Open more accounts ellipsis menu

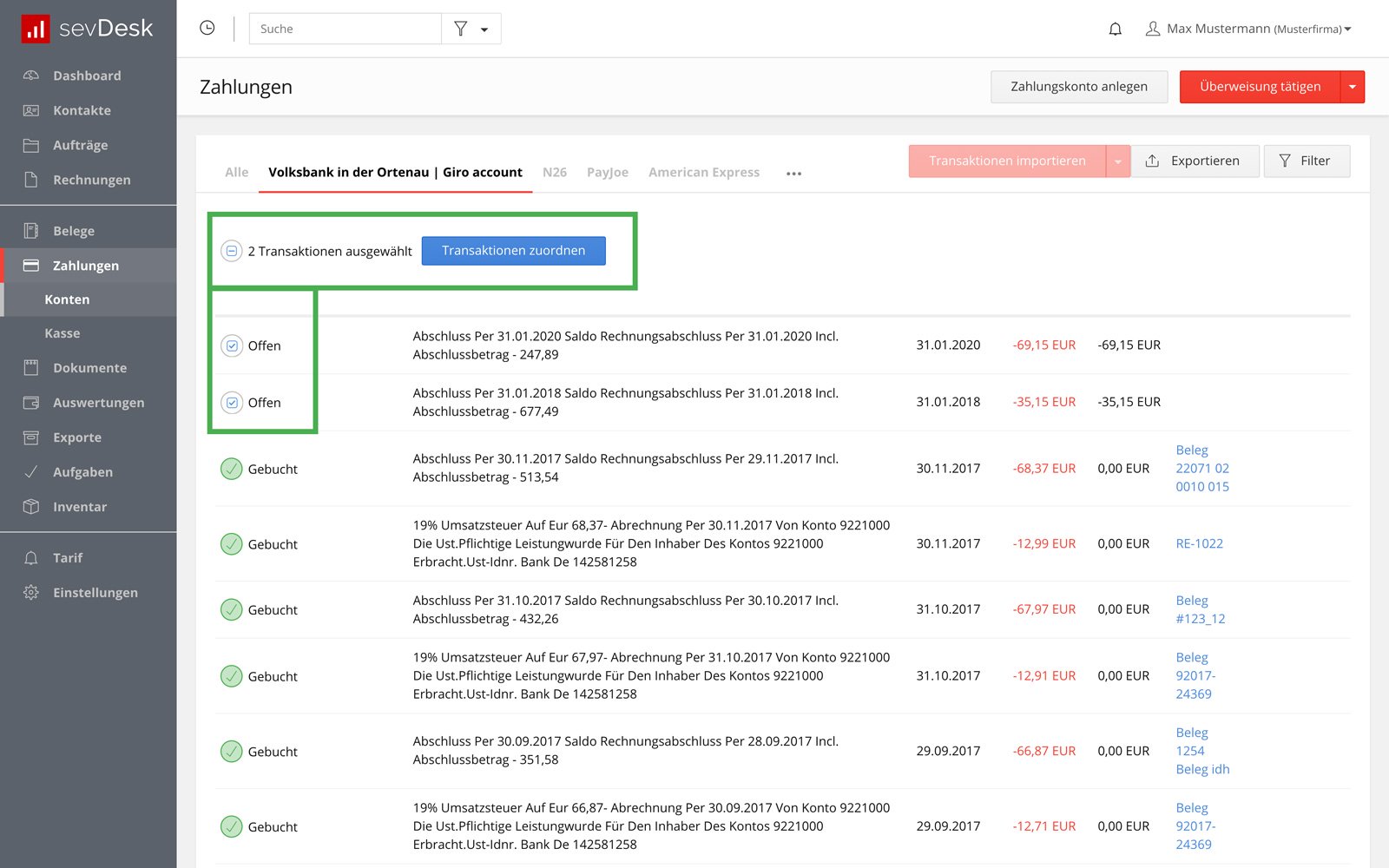coord(793,174)
